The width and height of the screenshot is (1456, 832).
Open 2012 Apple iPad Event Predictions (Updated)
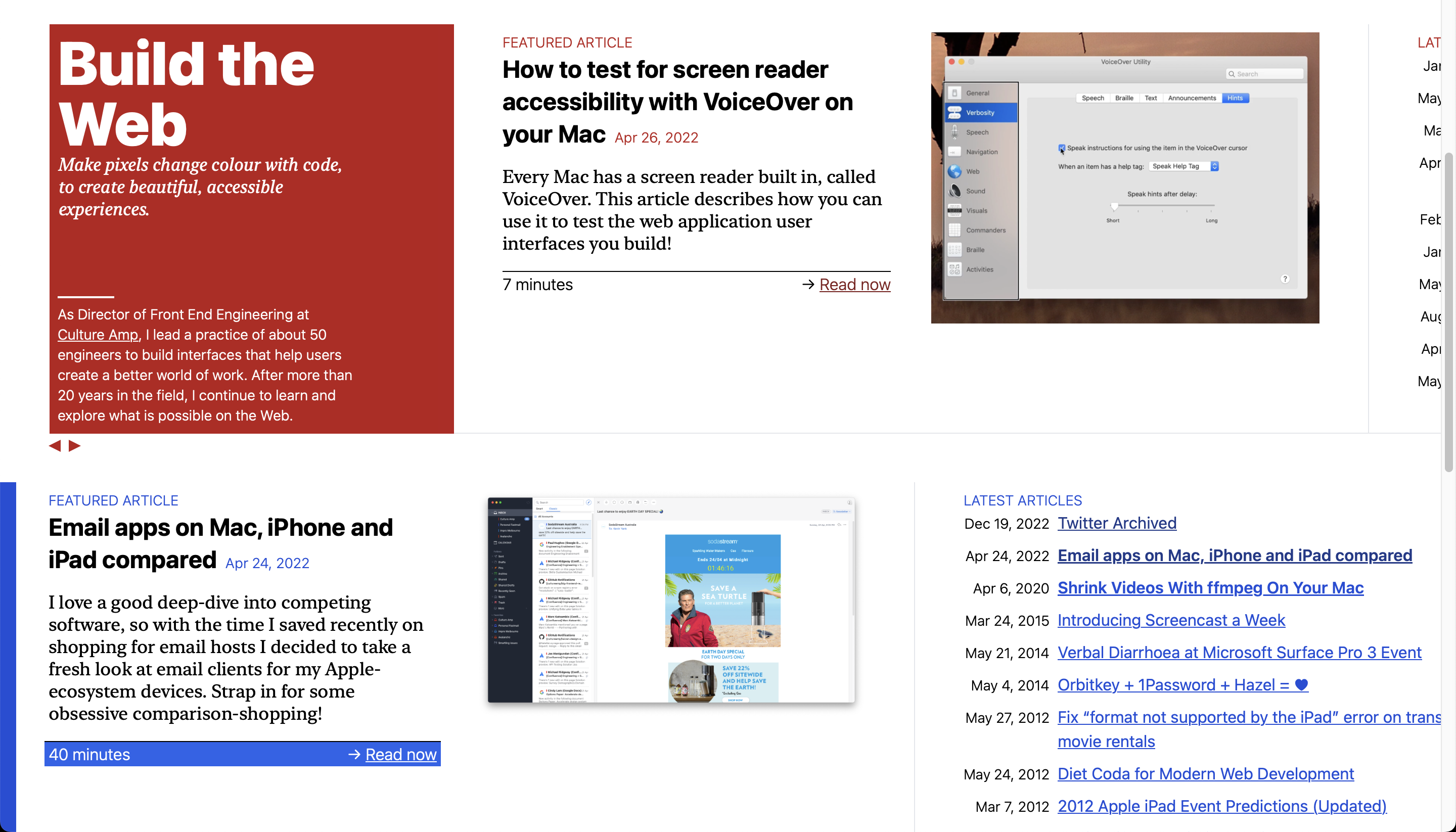tap(1222, 806)
